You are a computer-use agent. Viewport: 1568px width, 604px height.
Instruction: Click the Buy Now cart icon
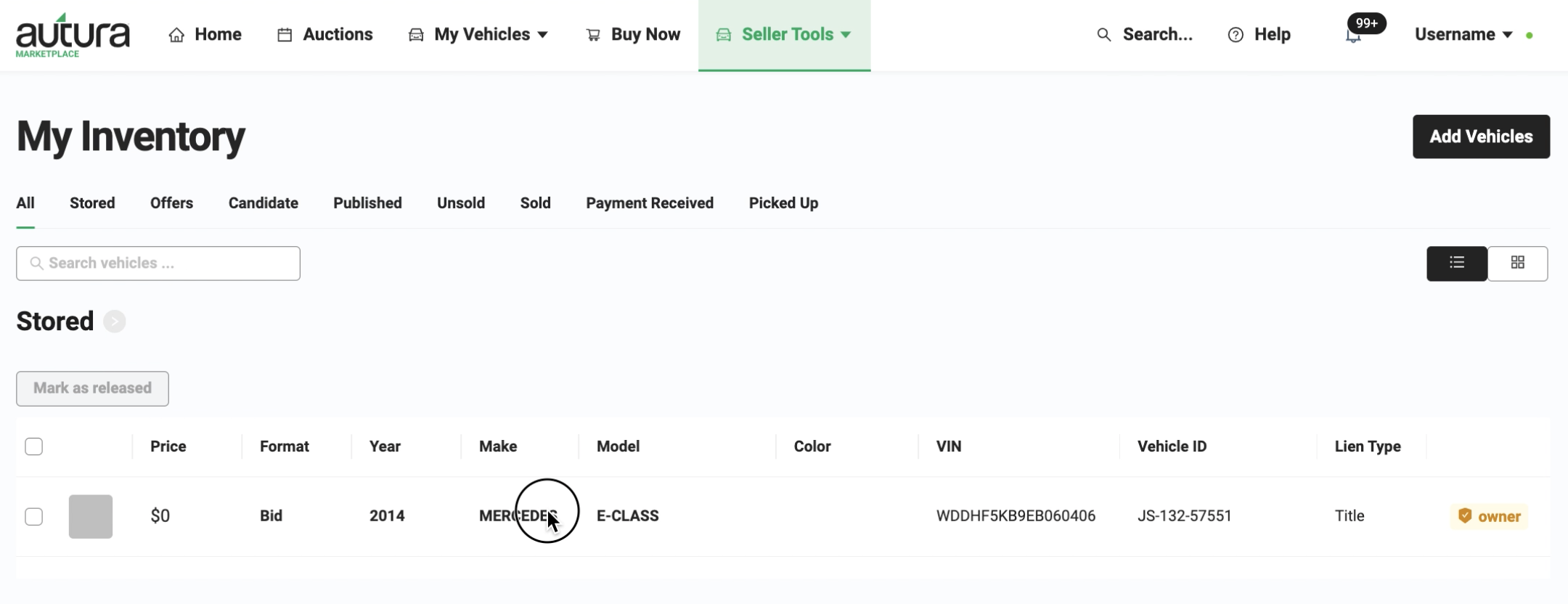point(593,35)
